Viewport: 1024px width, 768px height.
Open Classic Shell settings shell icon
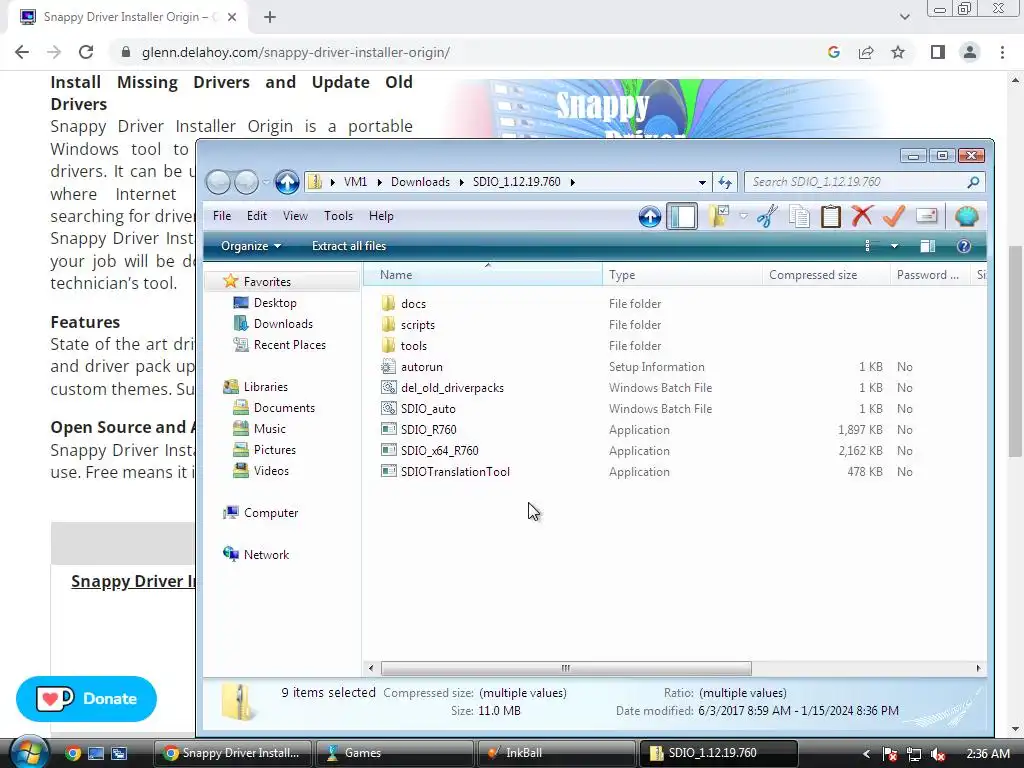point(967,216)
